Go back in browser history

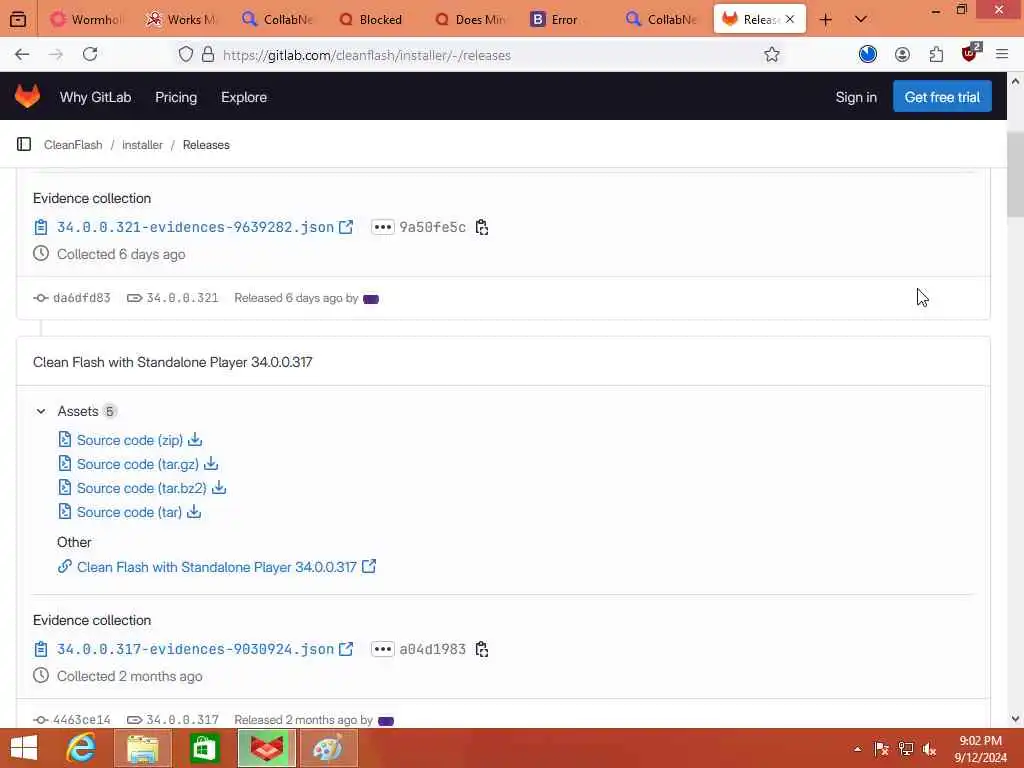(22, 55)
